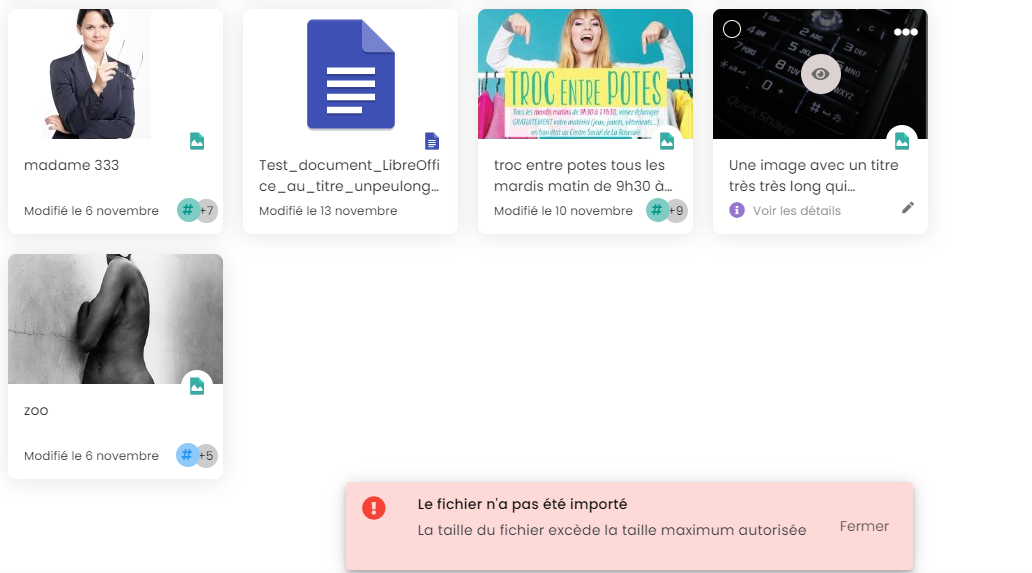The width and height of the screenshot is (1032, 573).
Task: Expand the +9 extra tags on troc entre potes
Action: click(x=677, y=211)
